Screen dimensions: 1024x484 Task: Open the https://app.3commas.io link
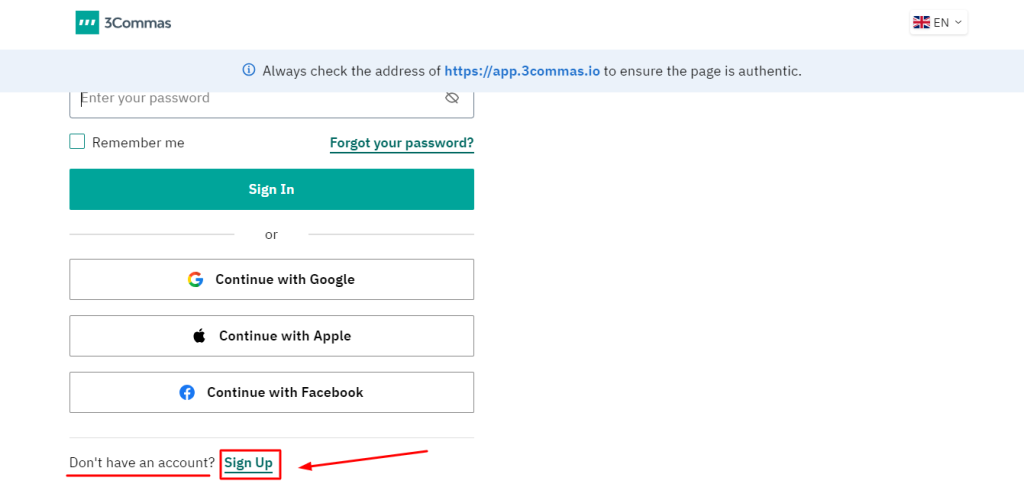coord(522,71)
